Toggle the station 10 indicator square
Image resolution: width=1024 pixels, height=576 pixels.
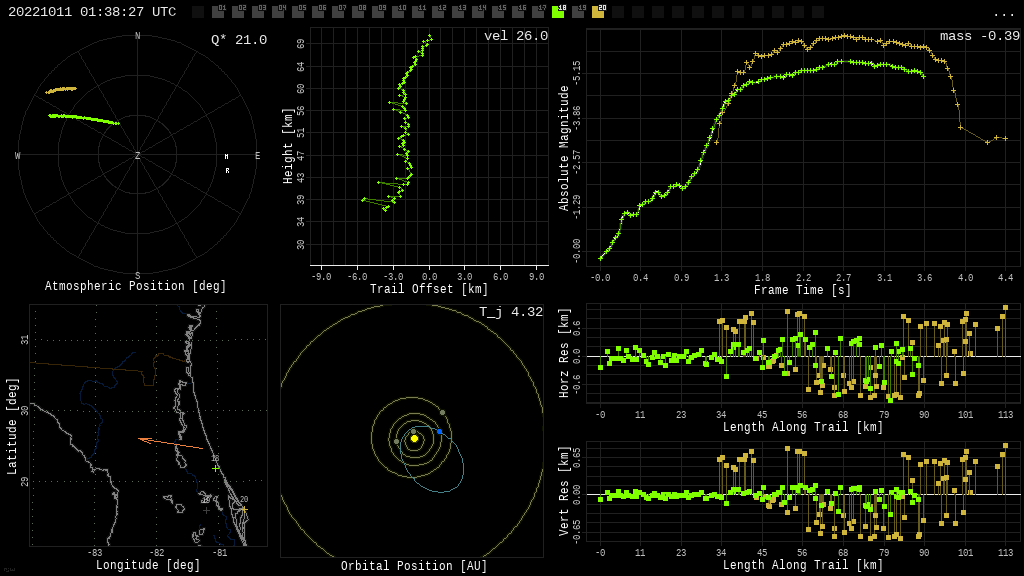pos(398,12)
